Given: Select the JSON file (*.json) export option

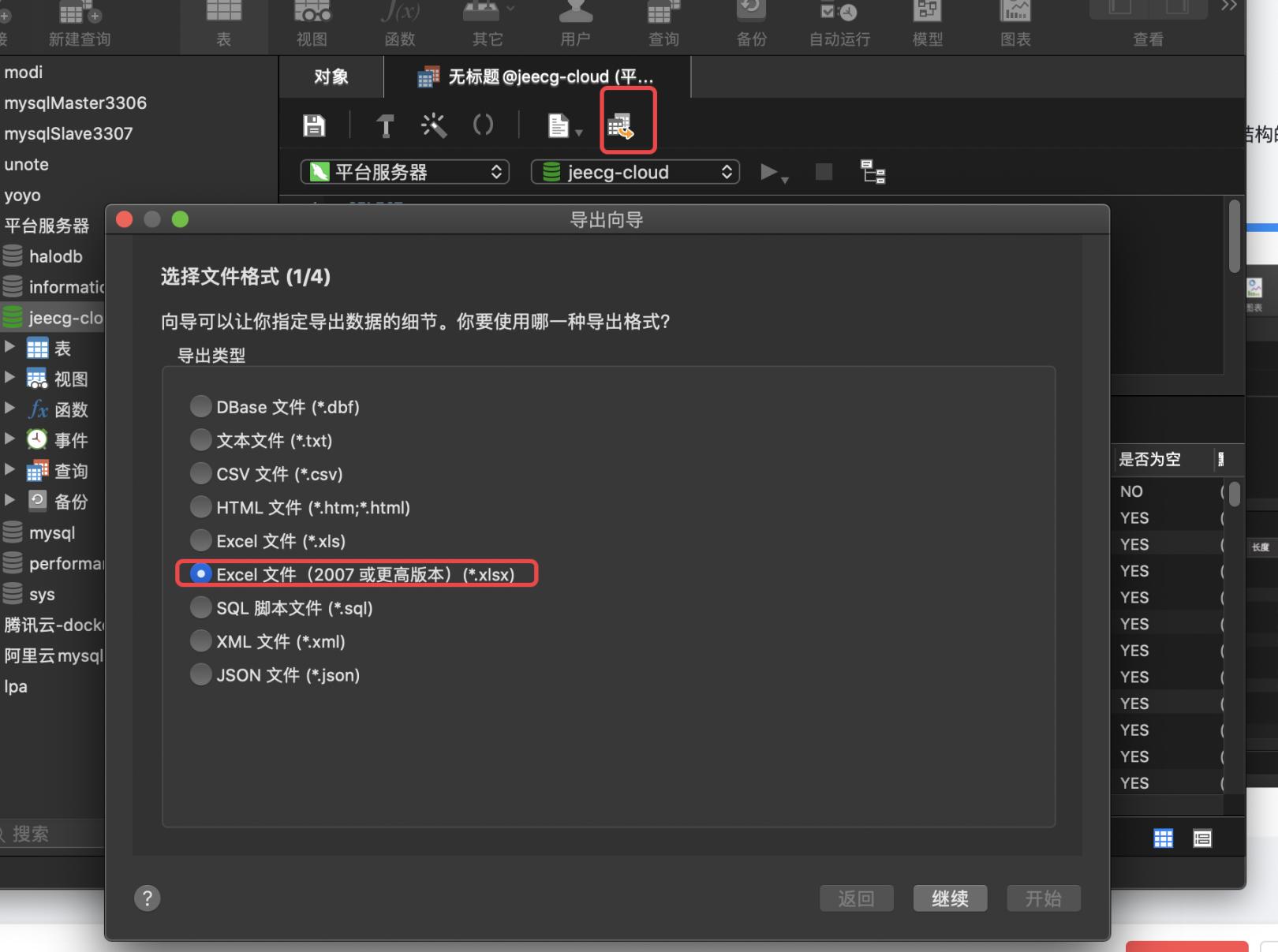Looking at the screenshot, I should [201, 675].
